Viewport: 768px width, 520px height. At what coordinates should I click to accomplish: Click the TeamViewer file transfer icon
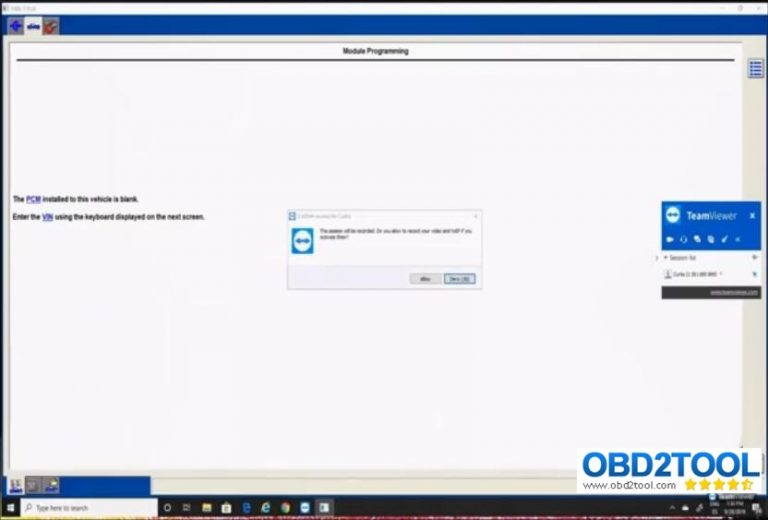click(x=710, y=239)
